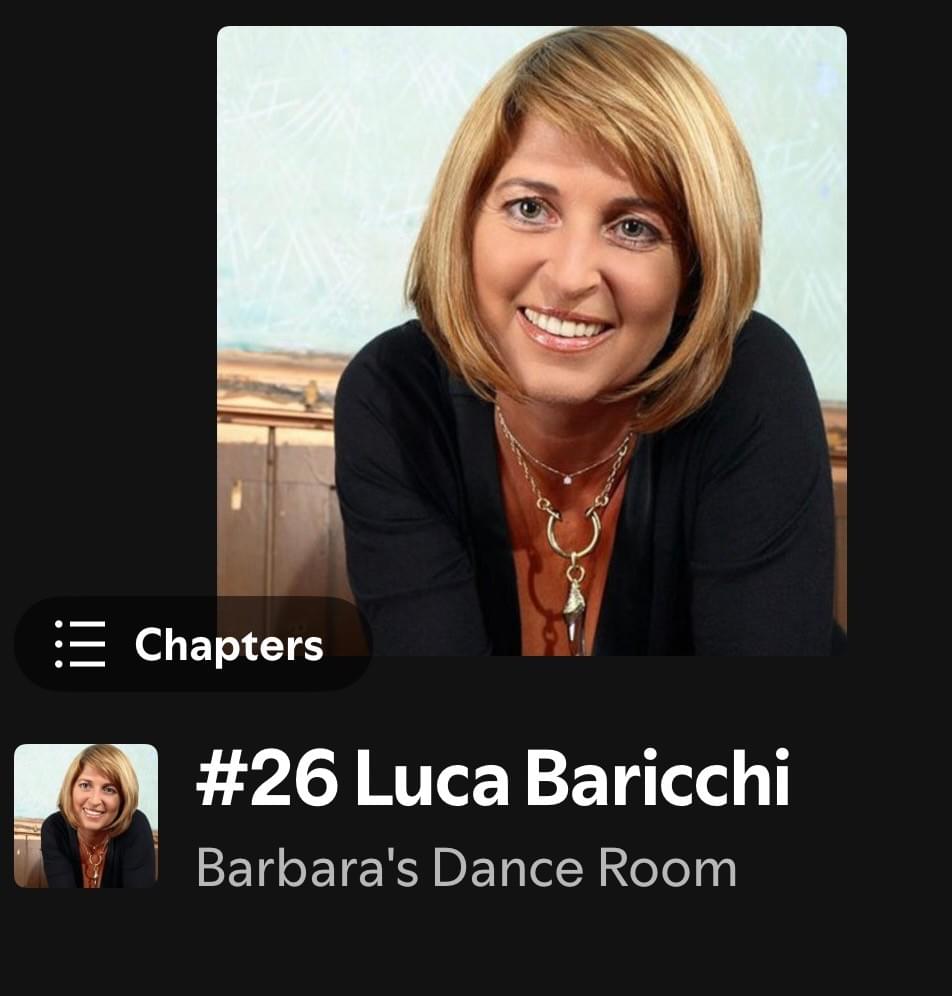Image resolution: width=952 pixels, height=996 pixels.
Task: Click the word Luca in the title
Action: pos(432,777)
